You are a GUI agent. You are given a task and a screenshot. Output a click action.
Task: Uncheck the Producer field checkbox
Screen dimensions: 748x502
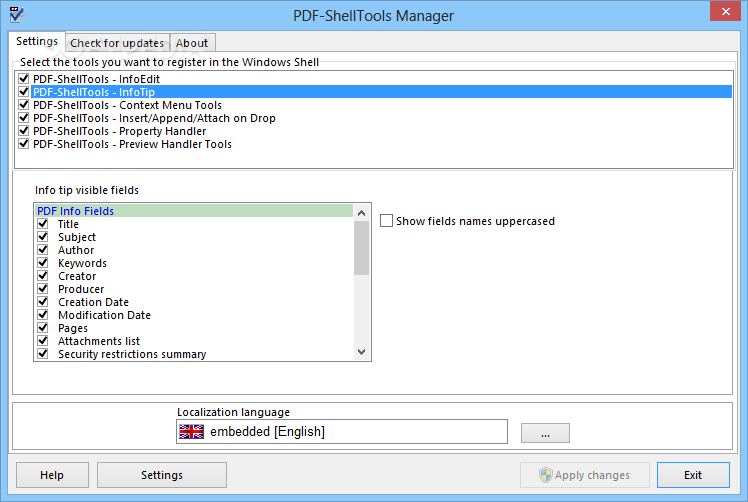point(43,289)
